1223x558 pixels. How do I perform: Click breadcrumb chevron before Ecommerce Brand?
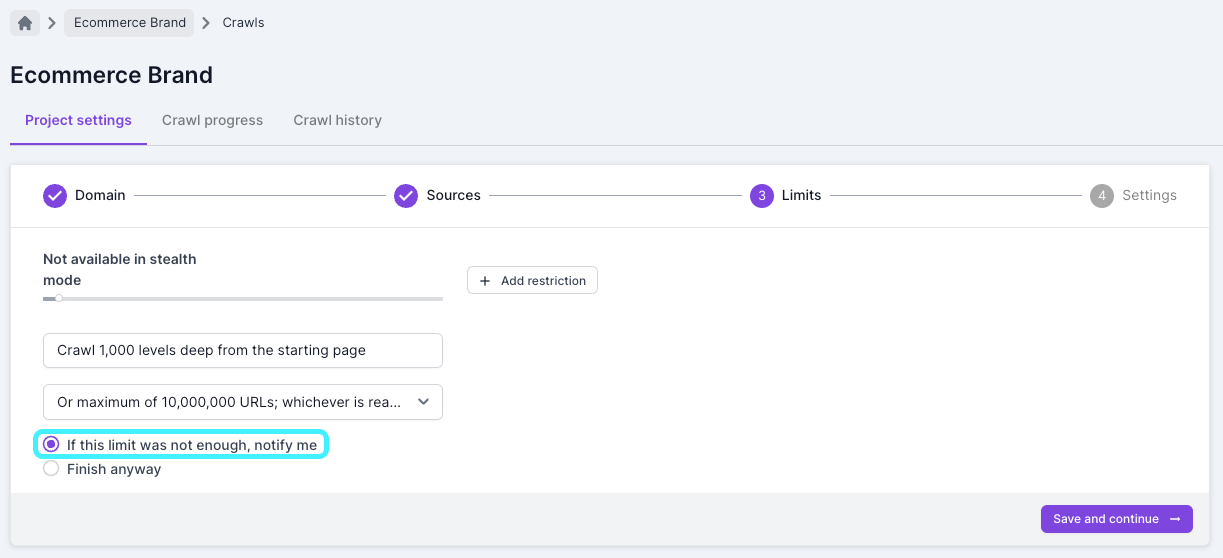(52, 23)
